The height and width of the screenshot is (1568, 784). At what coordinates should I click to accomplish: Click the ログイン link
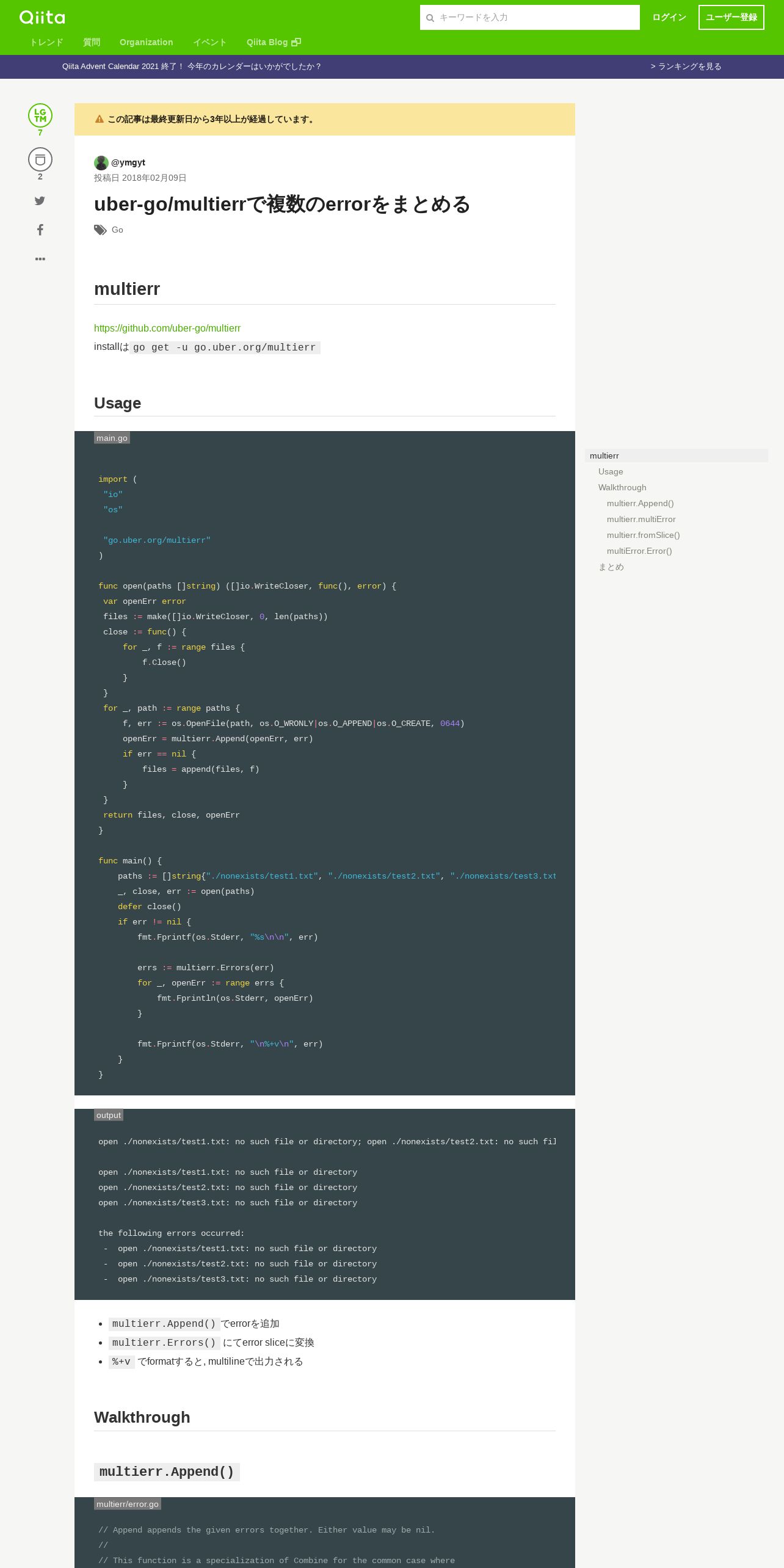coord(669,17)
